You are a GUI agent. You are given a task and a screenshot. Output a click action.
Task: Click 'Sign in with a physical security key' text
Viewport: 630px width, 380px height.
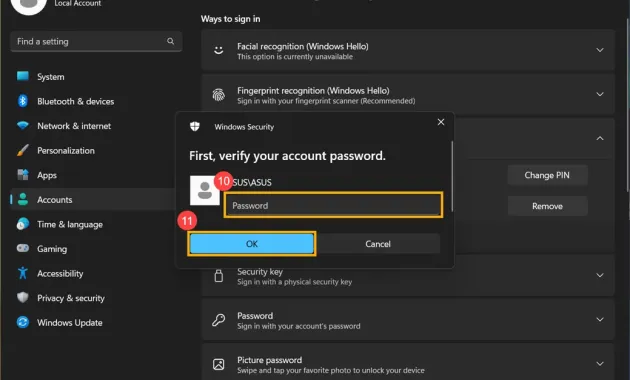[x=295, y=282]
